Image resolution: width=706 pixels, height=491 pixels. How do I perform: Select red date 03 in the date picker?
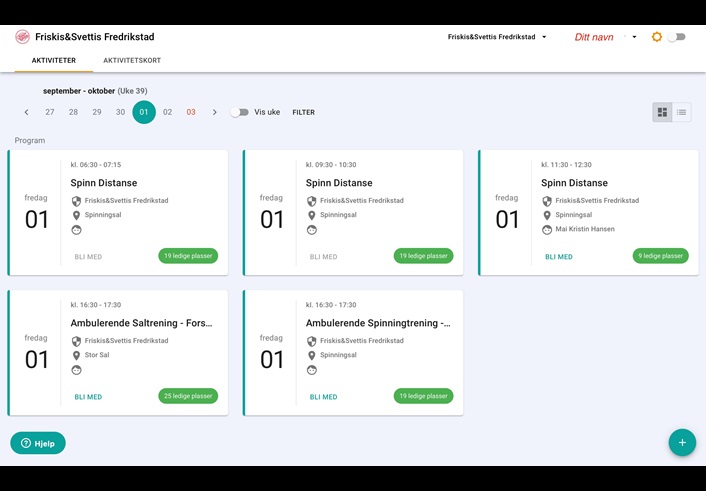(191, 112)
